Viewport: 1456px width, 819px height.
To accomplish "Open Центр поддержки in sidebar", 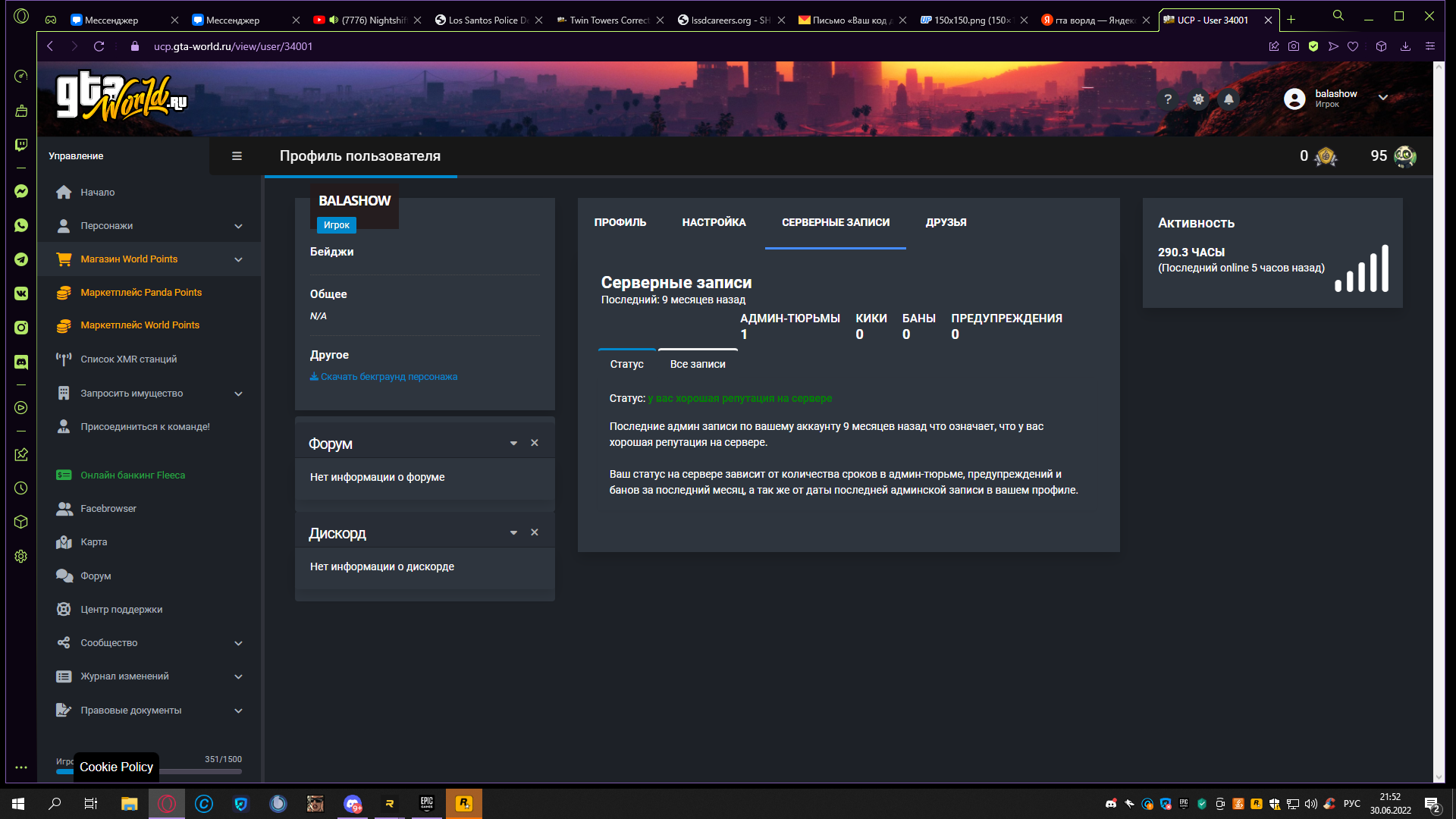I will click(x=121, y=610).
